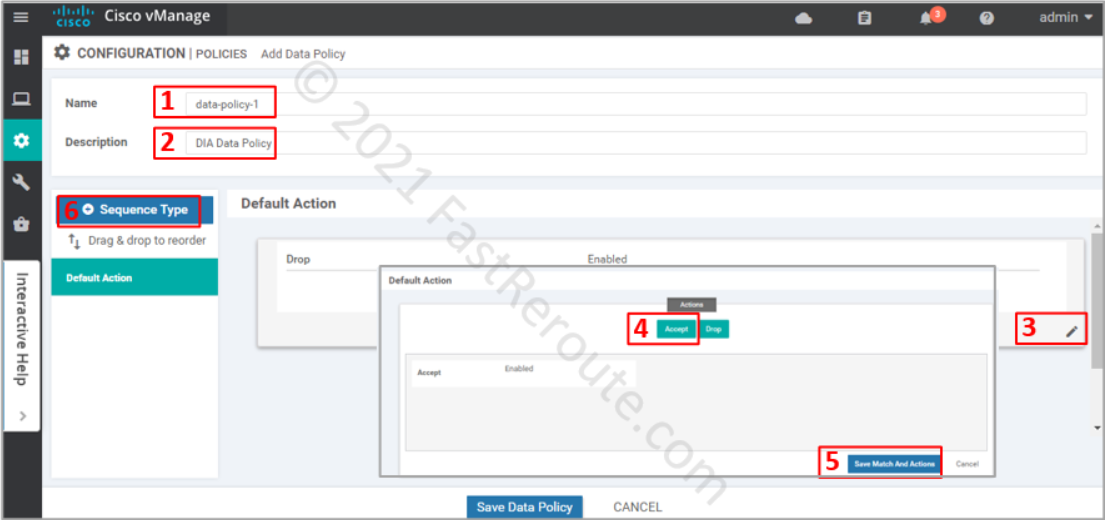Click Save Match And Actions button

[x=894, y=464]
